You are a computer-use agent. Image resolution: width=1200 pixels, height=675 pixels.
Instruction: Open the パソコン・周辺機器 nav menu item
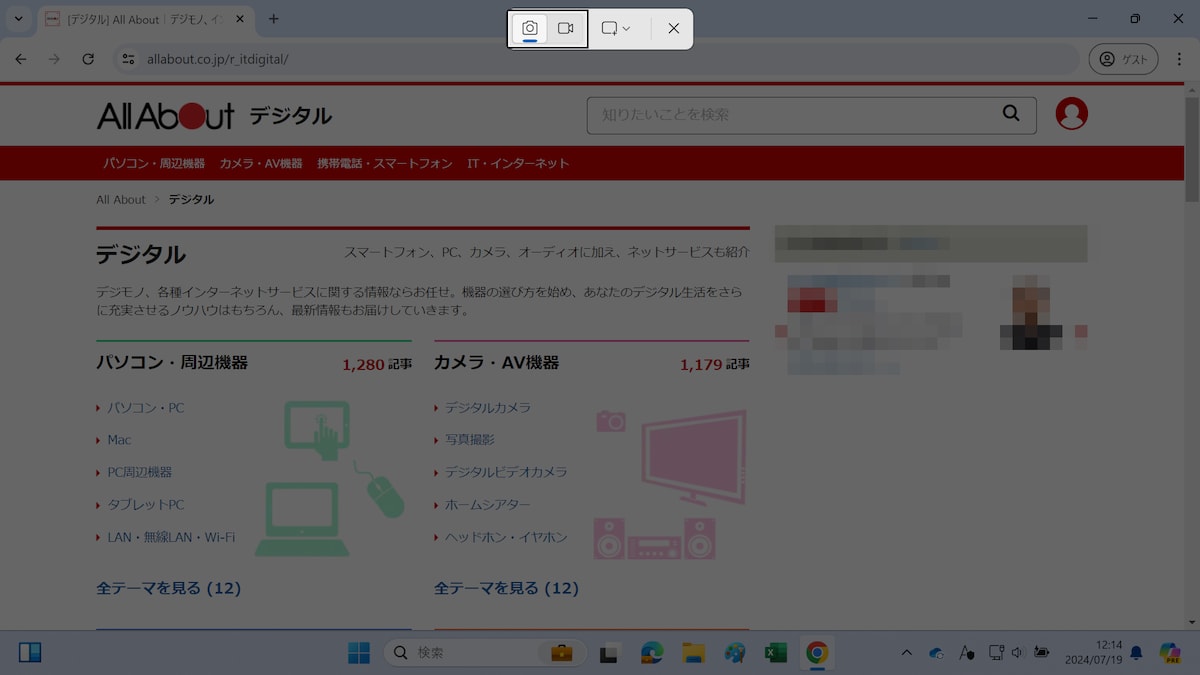pos(154,163)
